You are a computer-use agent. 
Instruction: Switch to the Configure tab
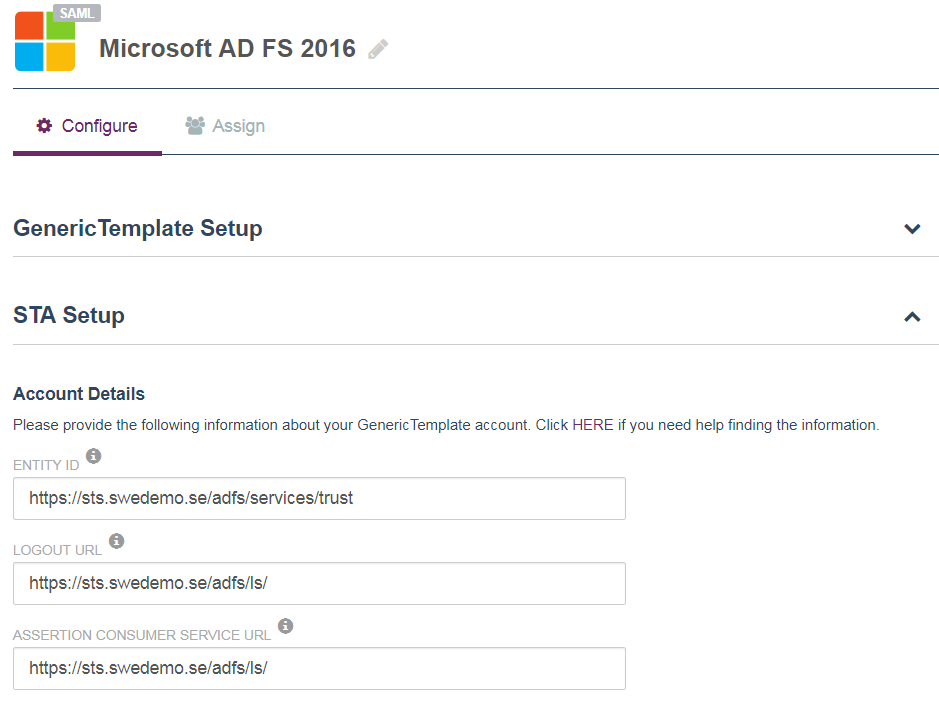point(87,126)
